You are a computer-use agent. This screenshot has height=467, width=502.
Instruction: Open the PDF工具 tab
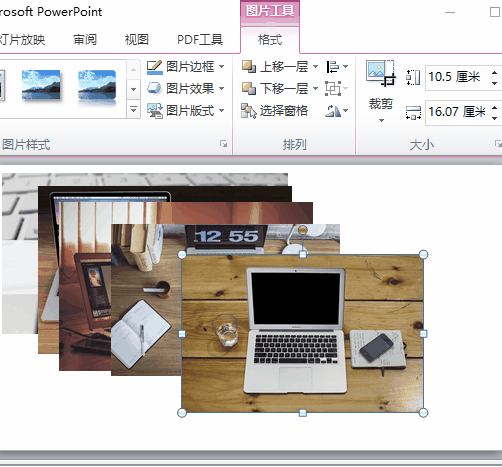[x=200, y=40]
